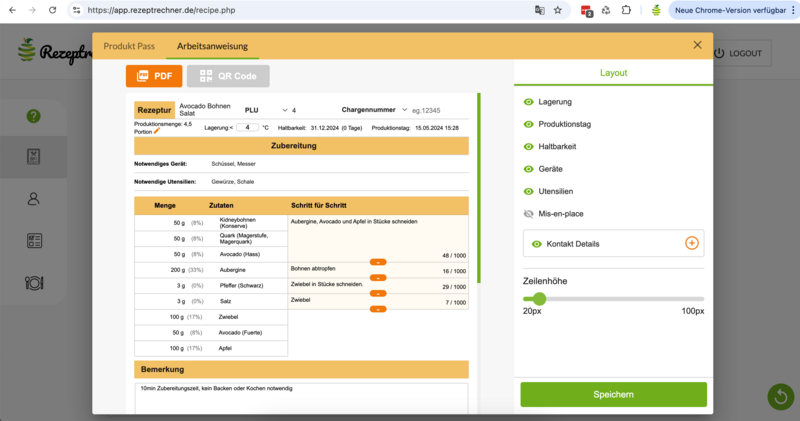Open the PLU dropdown arrow
The height and width of the screenshot is (421, 800).
(284, 110)
